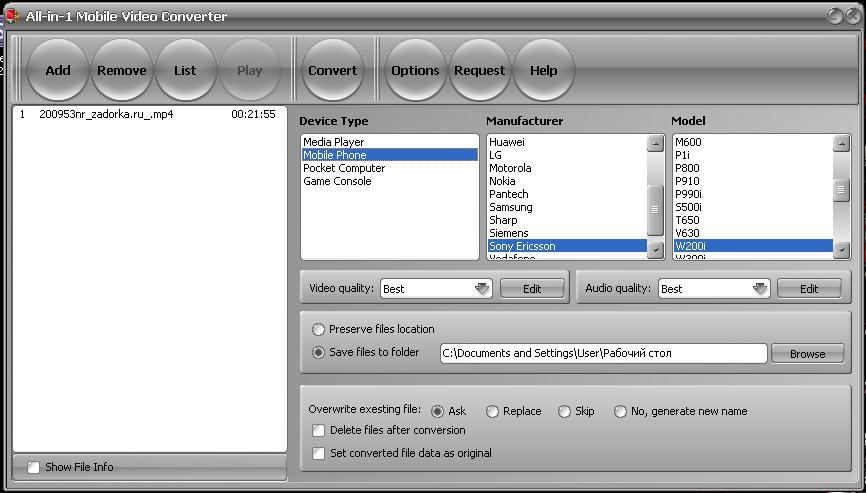This screenshot has height=493, width=866.
Task: Open the Options toolbar button
Action: 415,70
